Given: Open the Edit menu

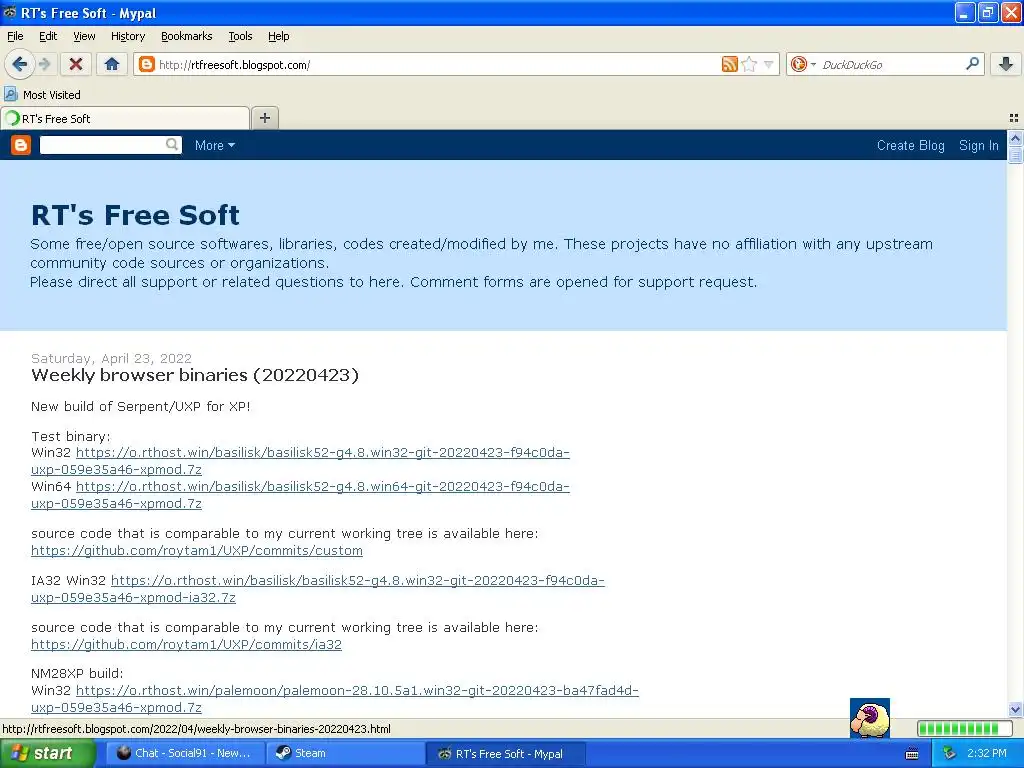Looking at the screenshot, I should [48, 36].
